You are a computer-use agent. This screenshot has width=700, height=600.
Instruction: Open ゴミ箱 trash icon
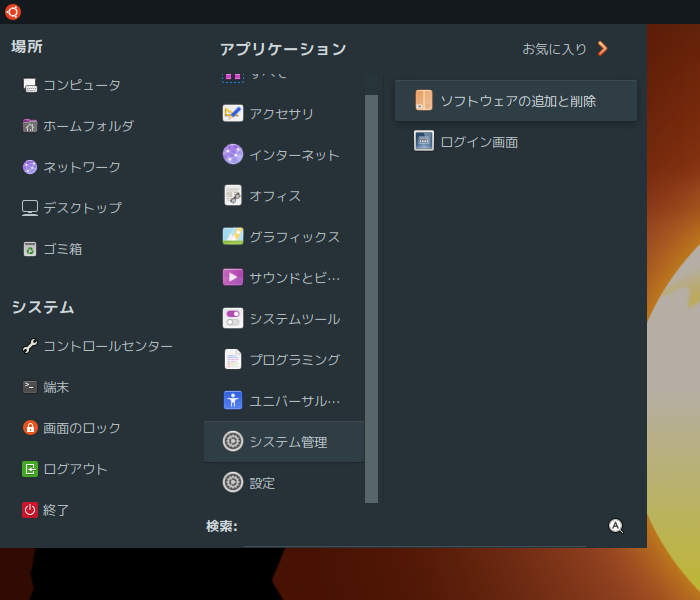pos(30,249)
